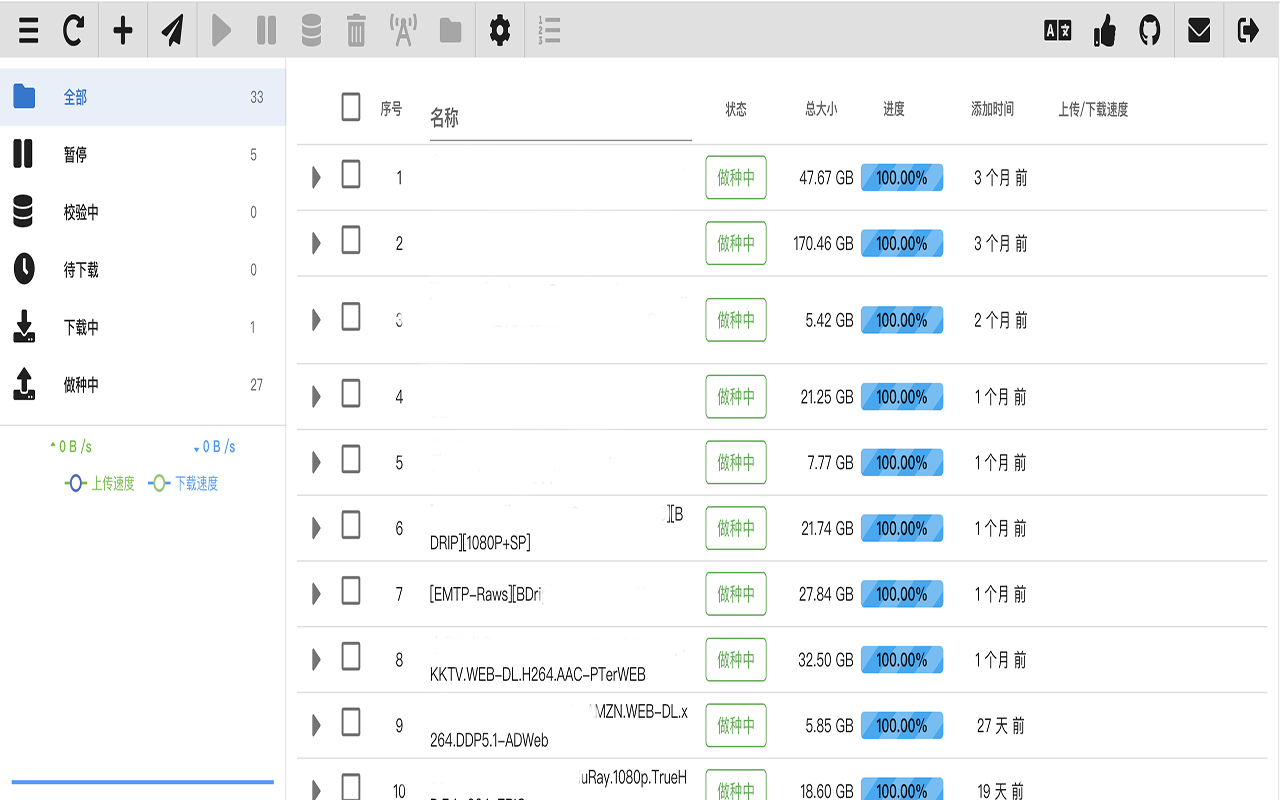1280x800 pixels.
Task: Select the checkbox for row 7
Action: click(x=350, y=591)
